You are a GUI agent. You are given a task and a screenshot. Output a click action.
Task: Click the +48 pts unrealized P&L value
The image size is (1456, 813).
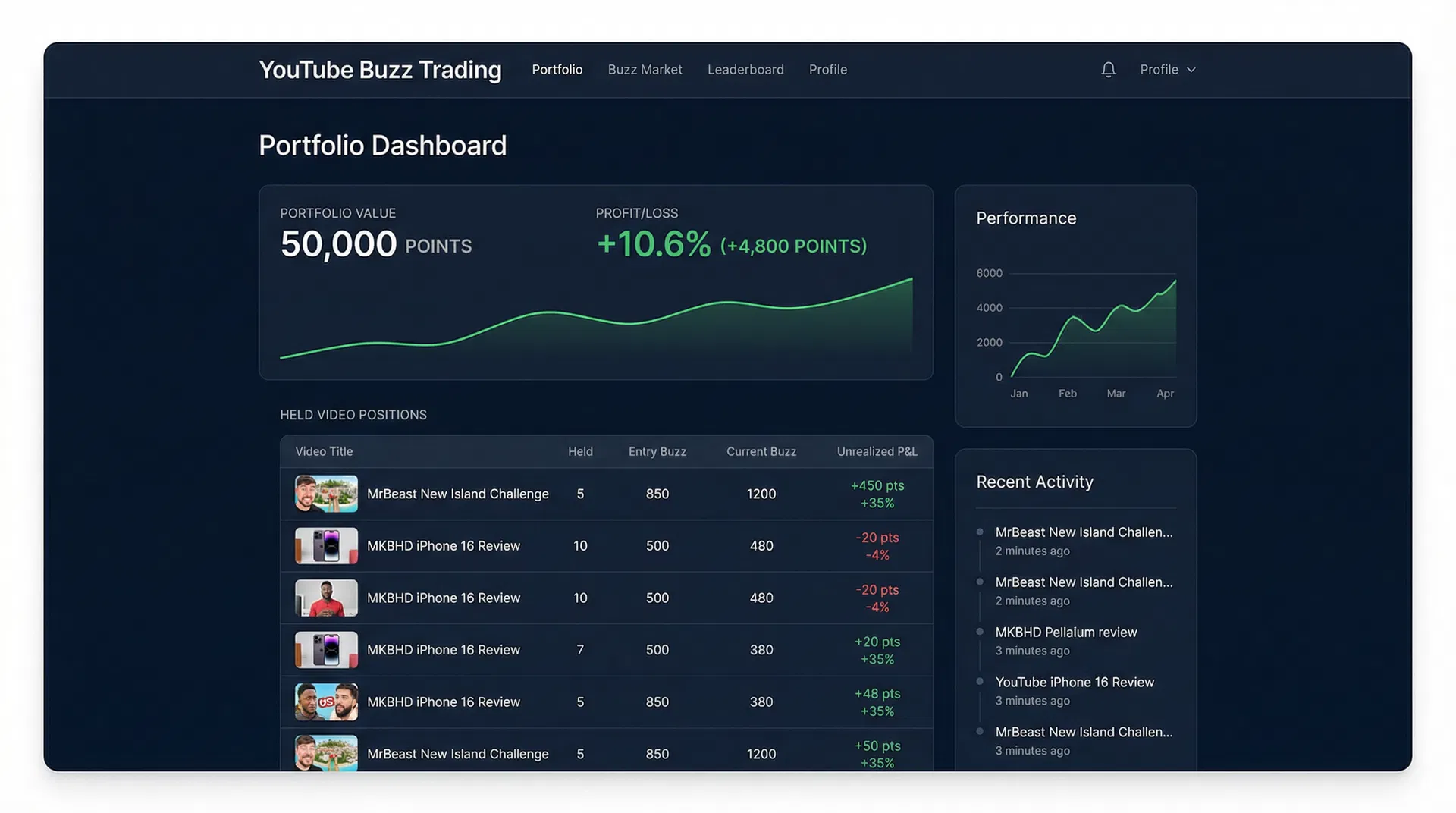click(x=877, y=694)
